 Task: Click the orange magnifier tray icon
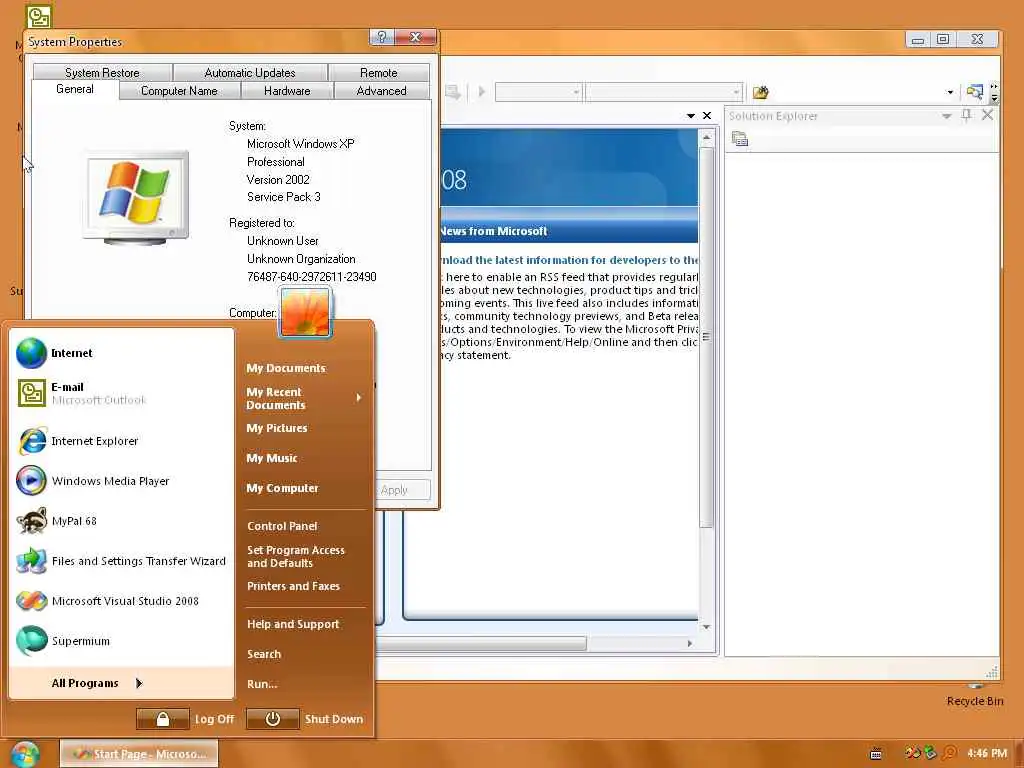pyautogui.click(x=950, y=753)
